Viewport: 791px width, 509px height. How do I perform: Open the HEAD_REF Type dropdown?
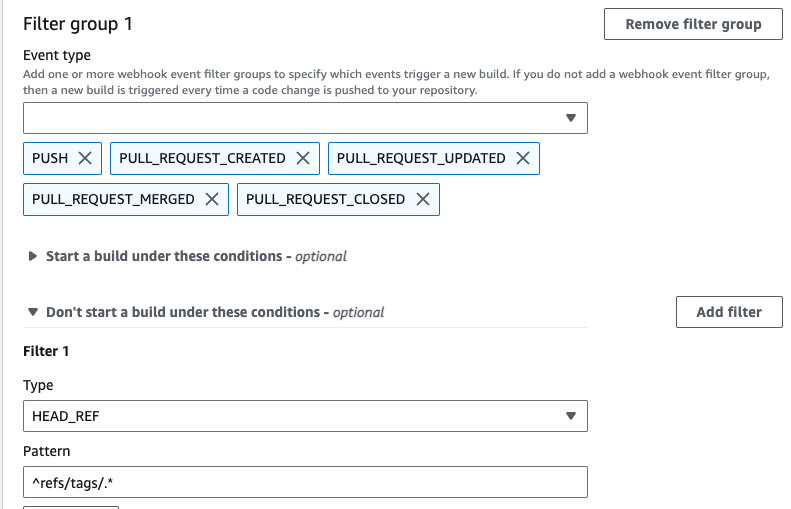click(305, 415)
